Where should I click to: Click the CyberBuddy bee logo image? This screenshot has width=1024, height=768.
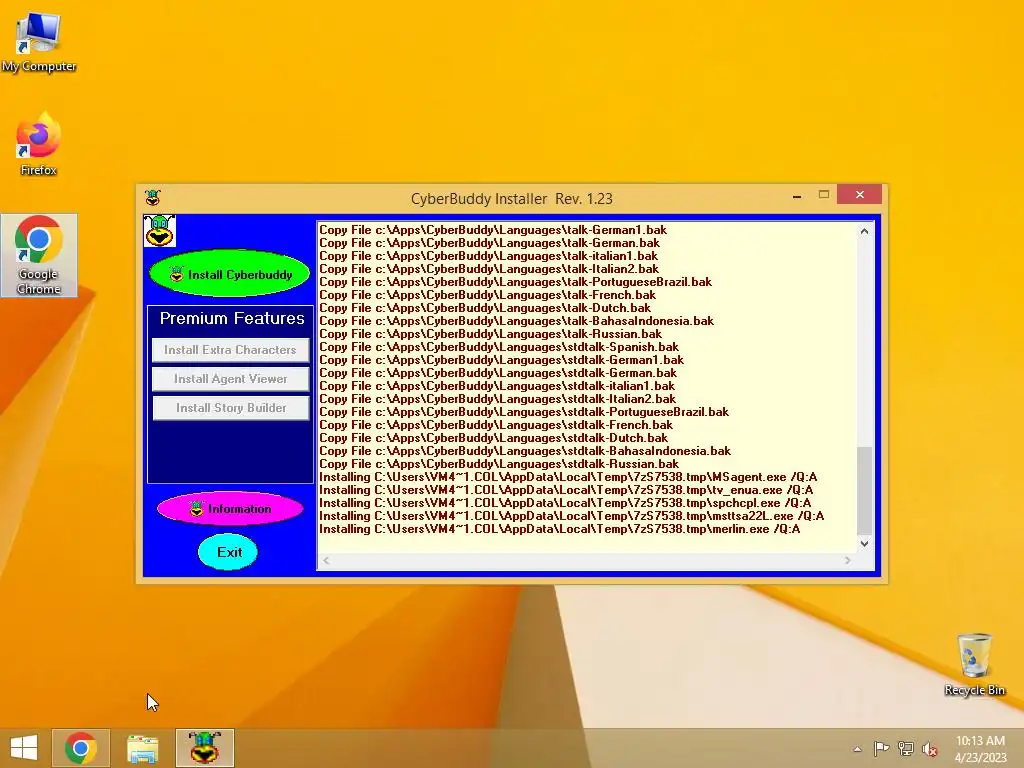point(159,231)
